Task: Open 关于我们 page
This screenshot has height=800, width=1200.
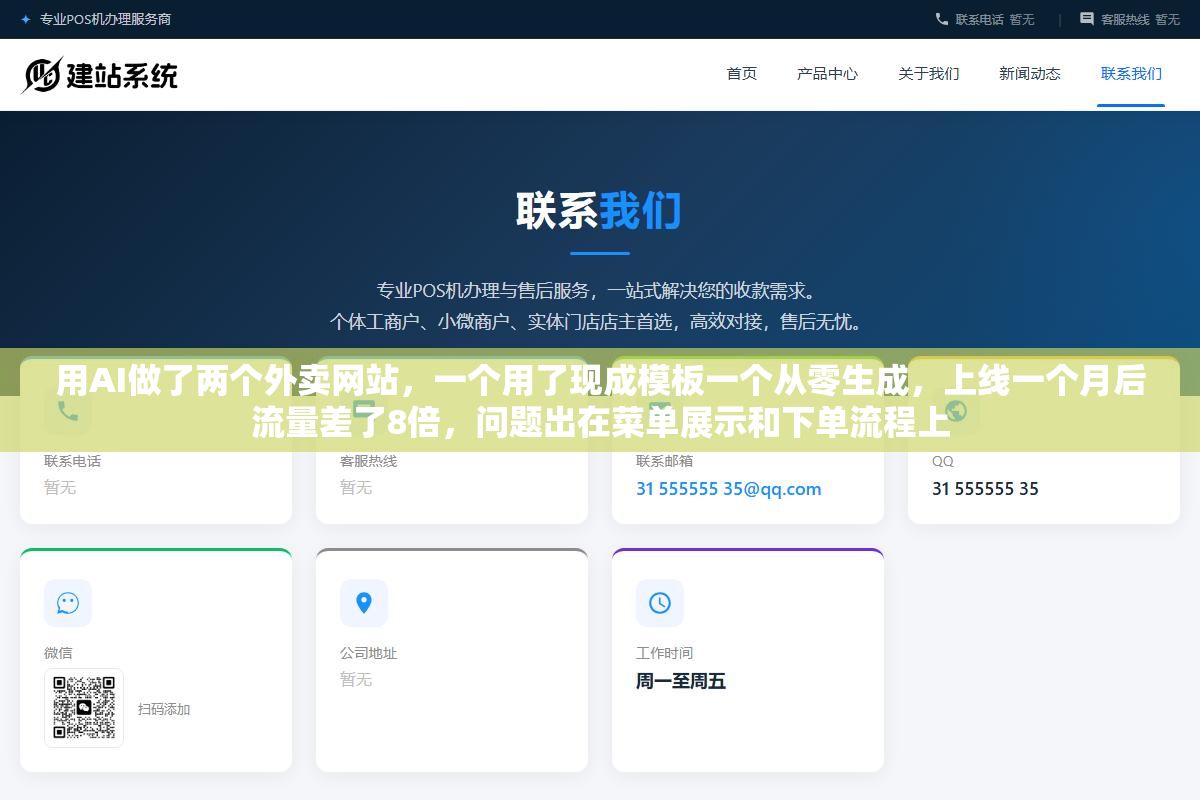Action: pyautogui.click(x=929, y=73)
